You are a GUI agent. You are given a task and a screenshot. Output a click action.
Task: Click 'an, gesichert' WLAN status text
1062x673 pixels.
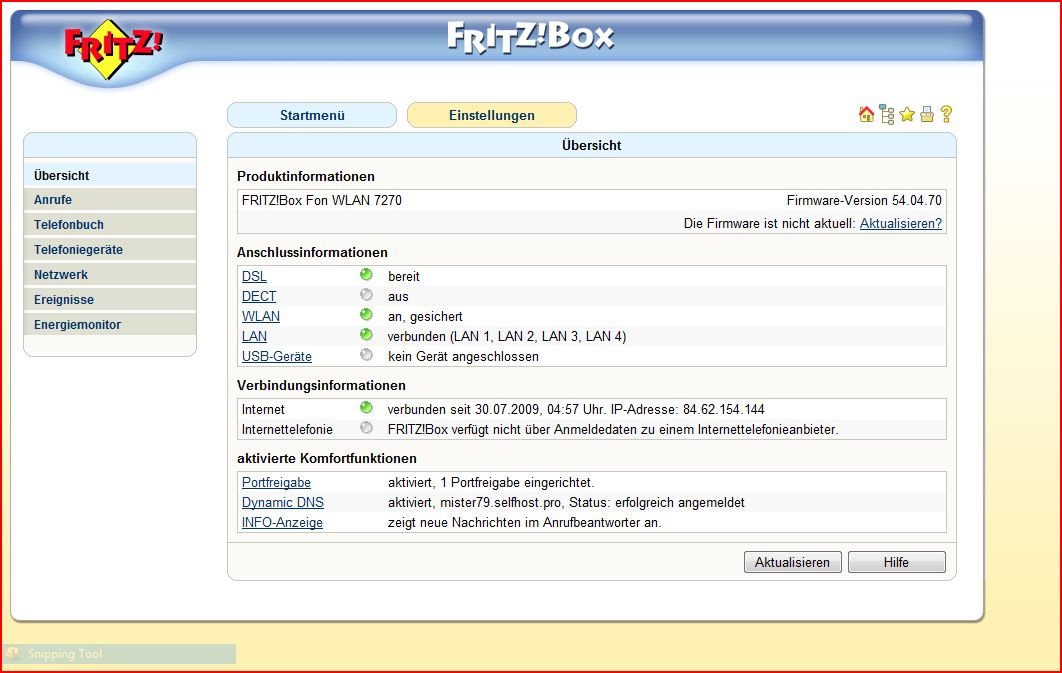click(425, 317)
